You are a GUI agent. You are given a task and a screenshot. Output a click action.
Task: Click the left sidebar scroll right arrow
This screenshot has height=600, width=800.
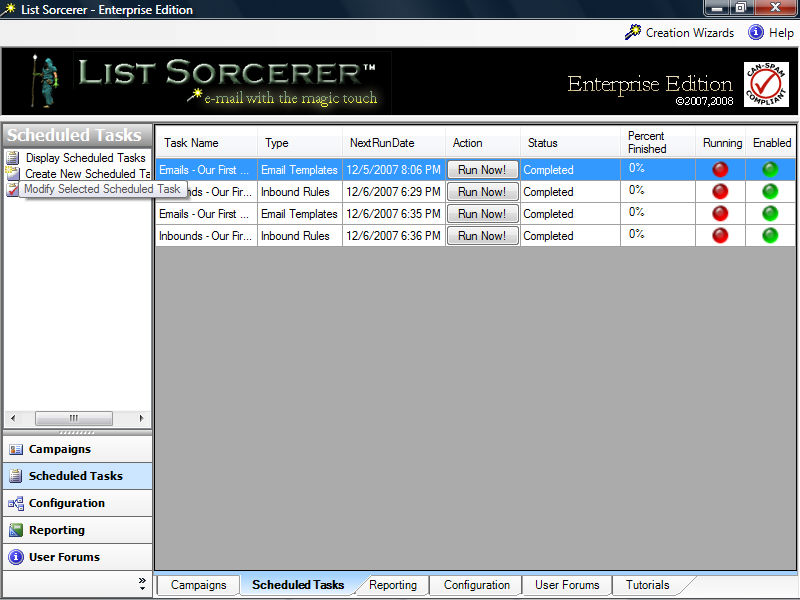[x=141, y=418]
